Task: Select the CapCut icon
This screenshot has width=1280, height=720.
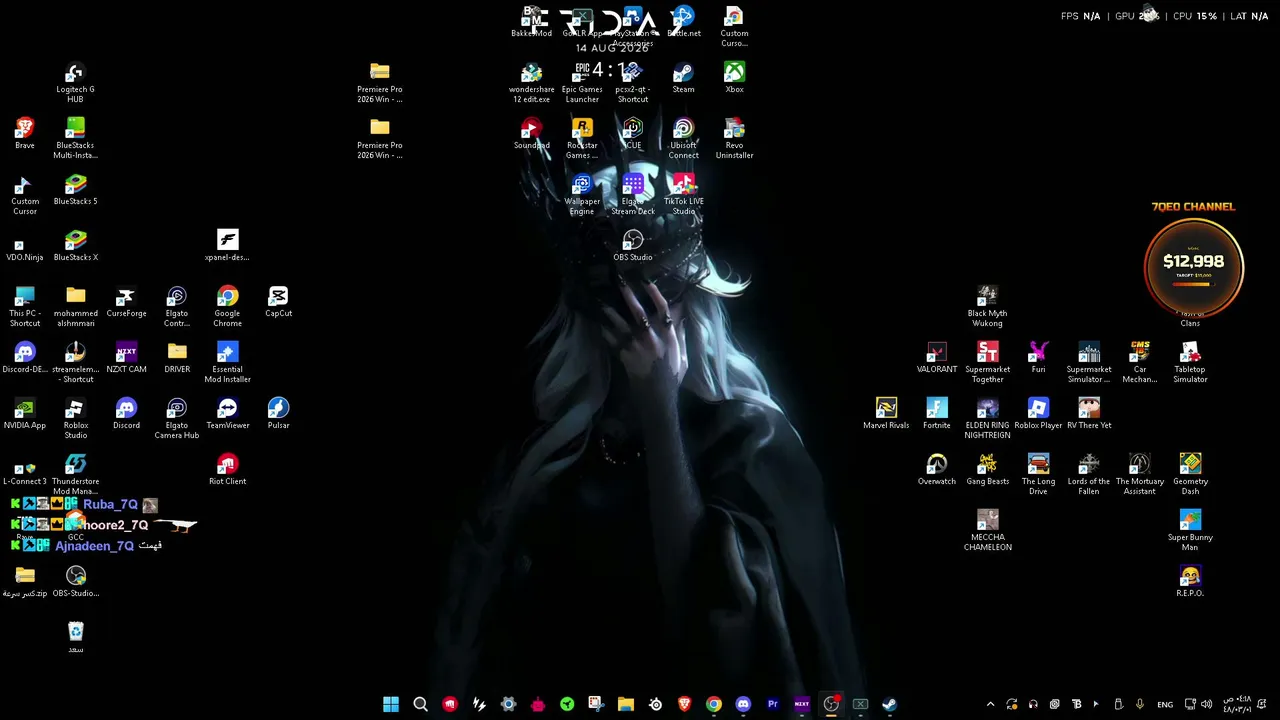Action: point(278,302)
